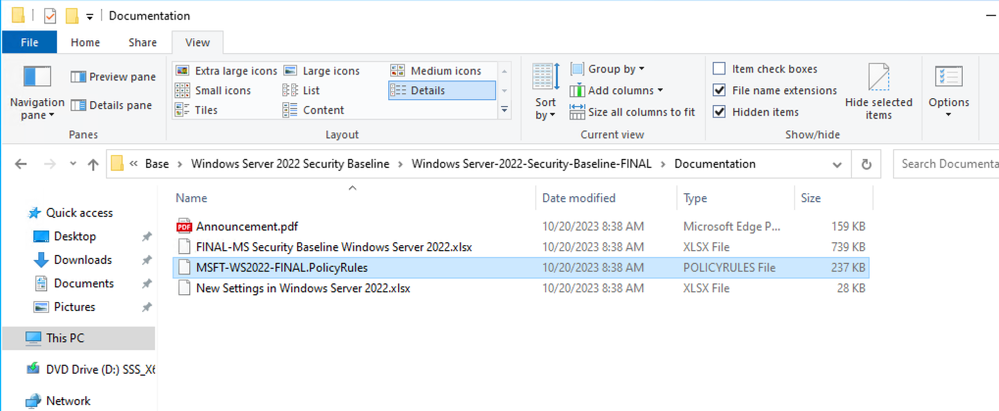
Task: Click the Navigation pane icon
Action: pos(37,77)
